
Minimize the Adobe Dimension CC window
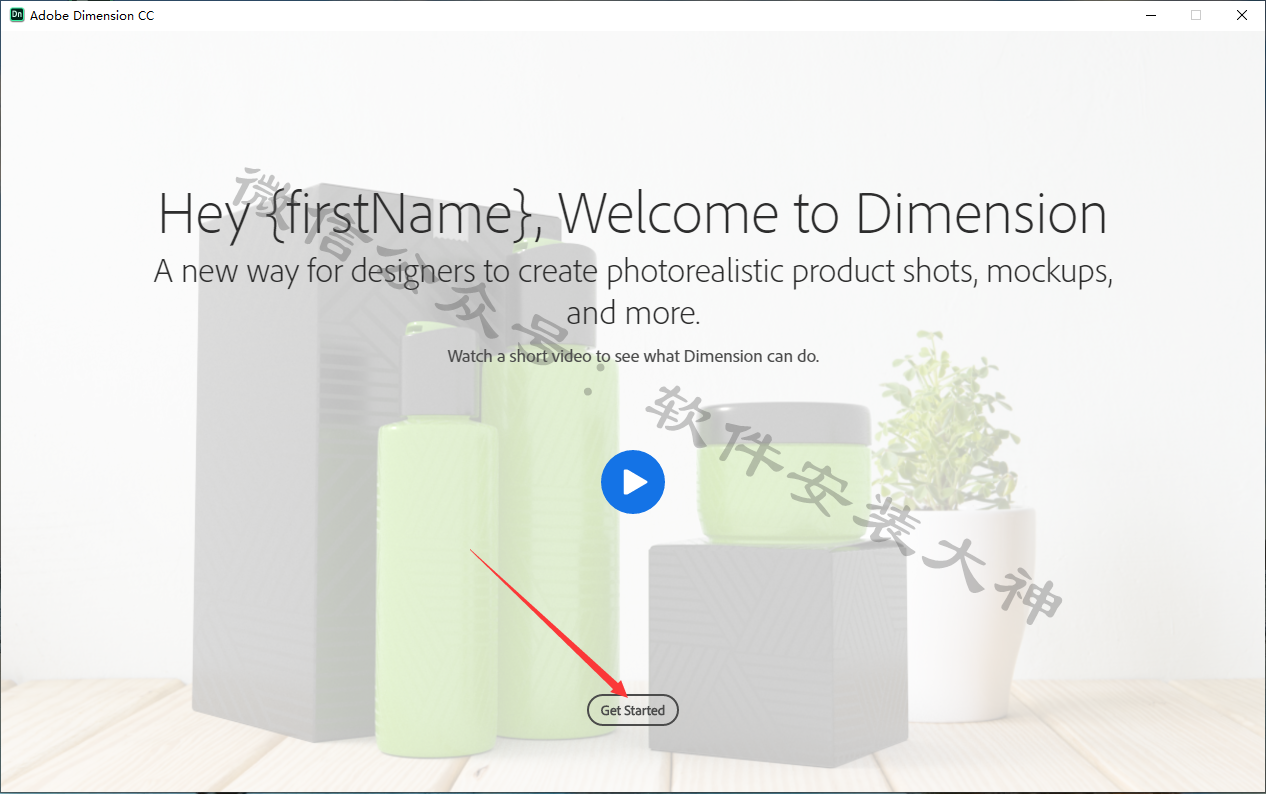[1150, 15]
